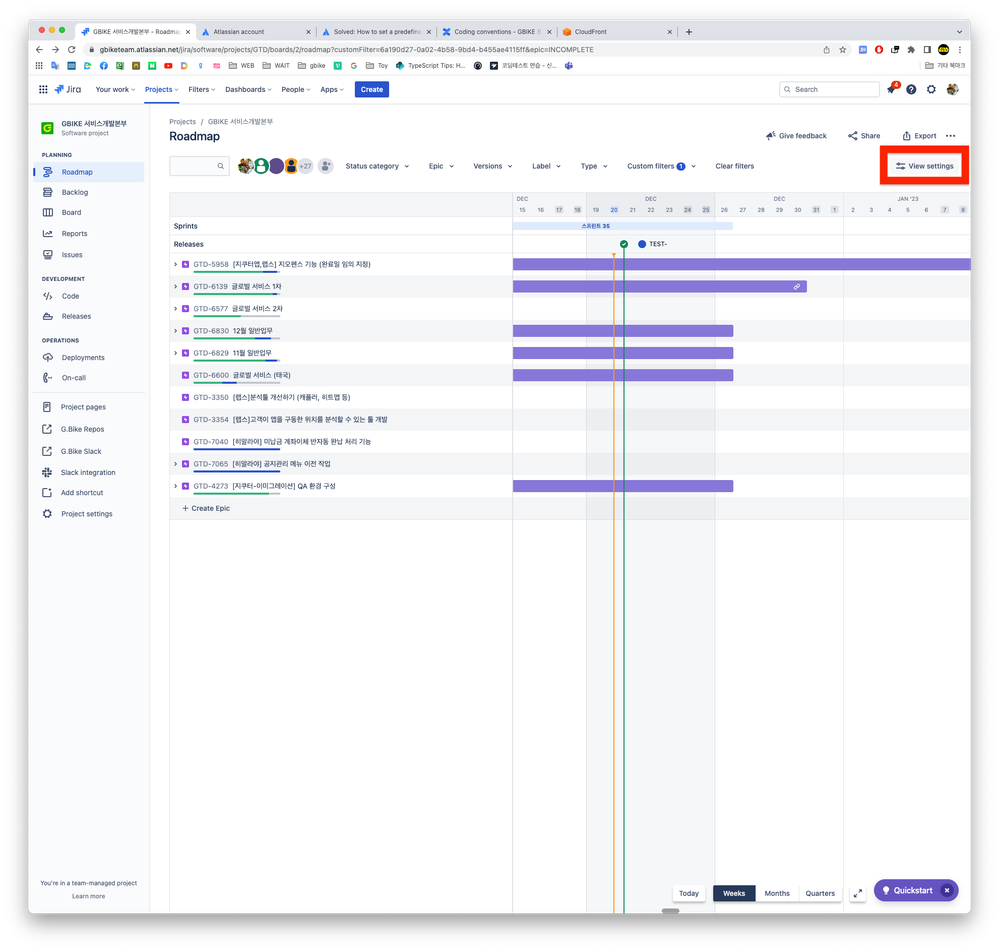Open Your work menu
999x951 pixels.
tap(115, 90)
